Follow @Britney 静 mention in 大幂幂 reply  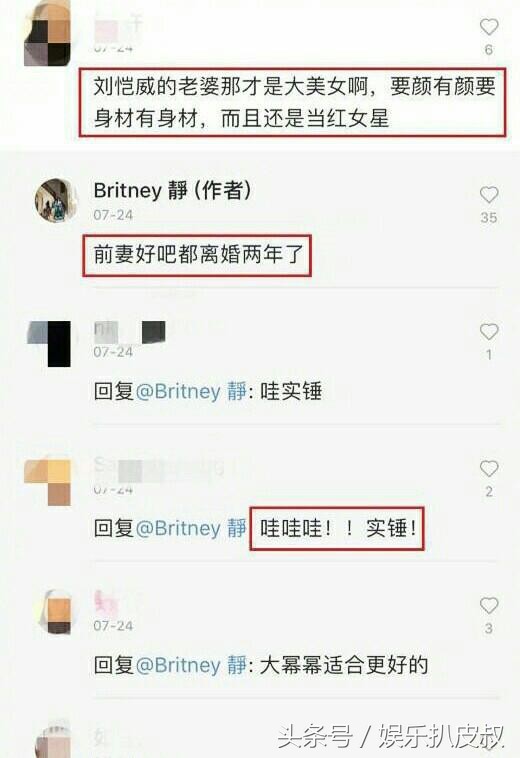(x=191, y=665)
